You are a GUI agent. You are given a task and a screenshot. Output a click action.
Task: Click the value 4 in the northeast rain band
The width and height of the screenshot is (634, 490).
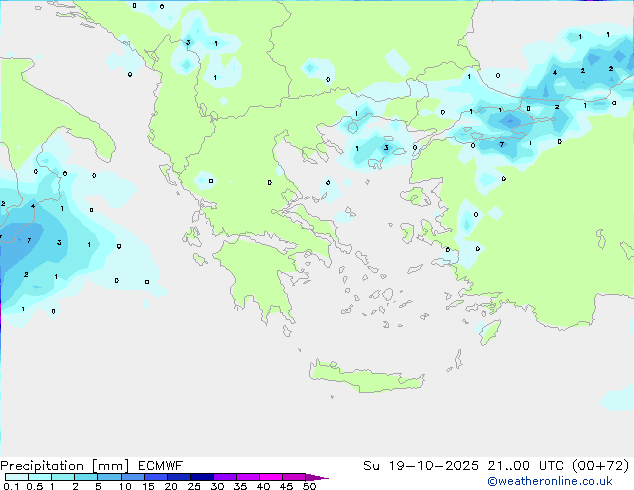555,73
